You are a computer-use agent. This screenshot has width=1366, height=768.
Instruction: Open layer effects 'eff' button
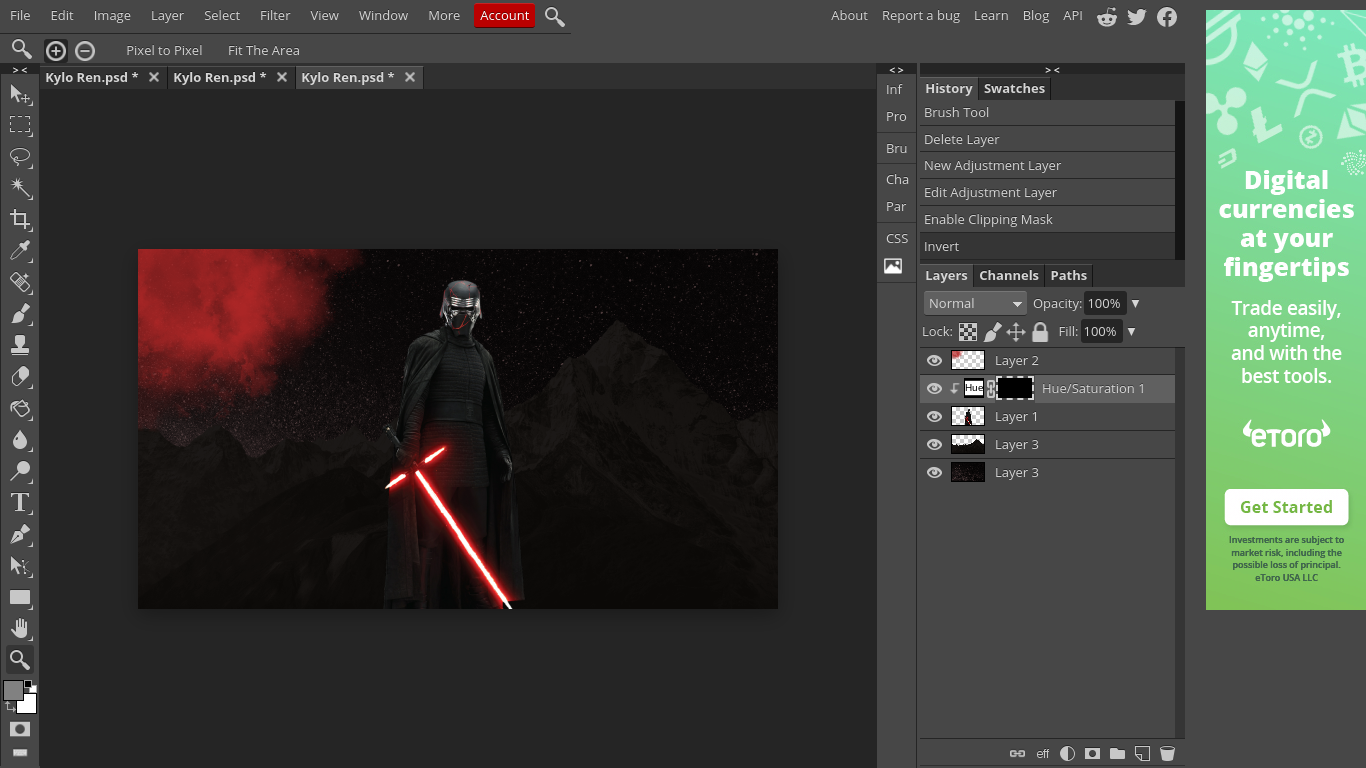coord(1043,754)
